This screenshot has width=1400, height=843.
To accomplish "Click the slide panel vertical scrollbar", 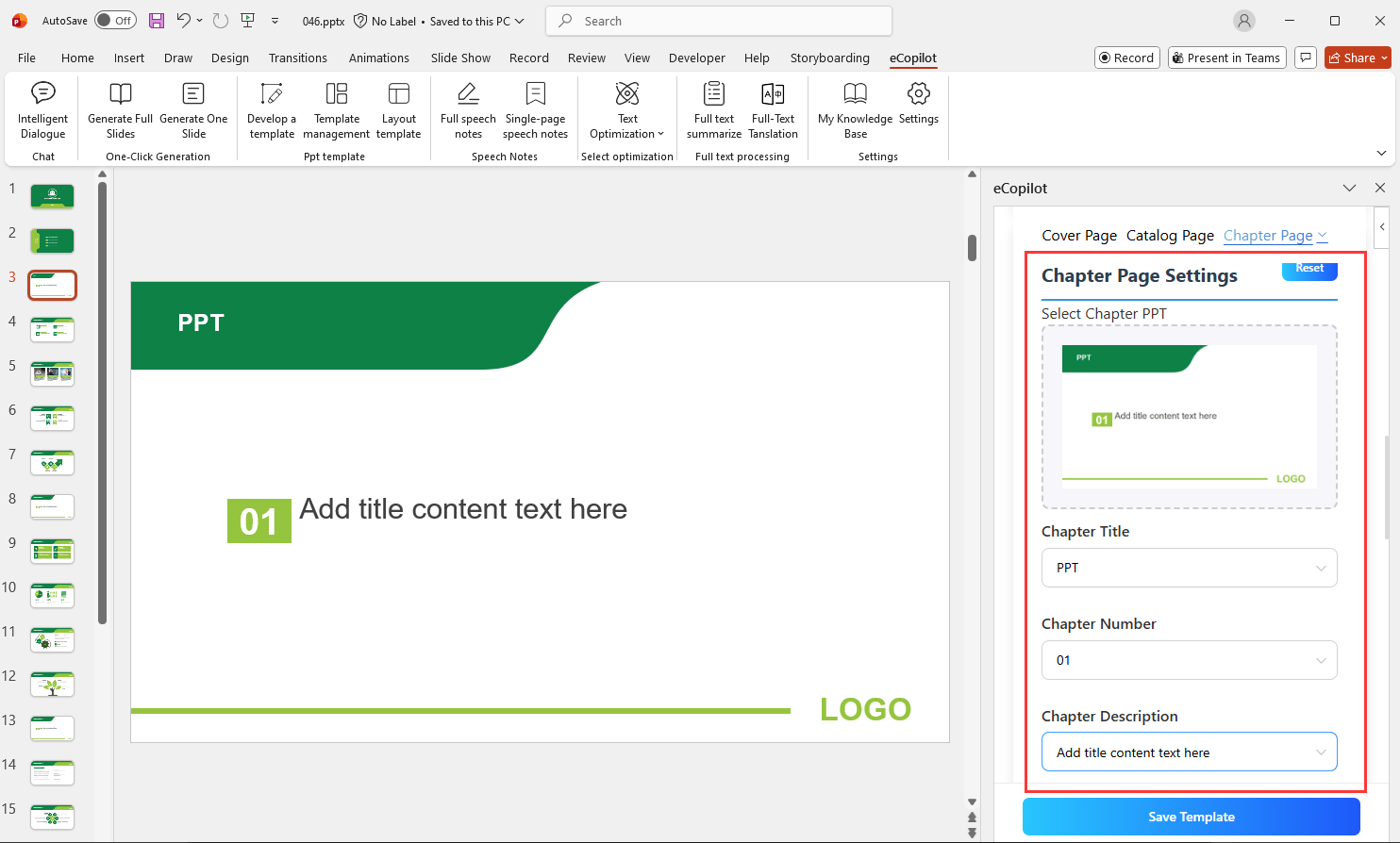I will [x=102, y=403].
